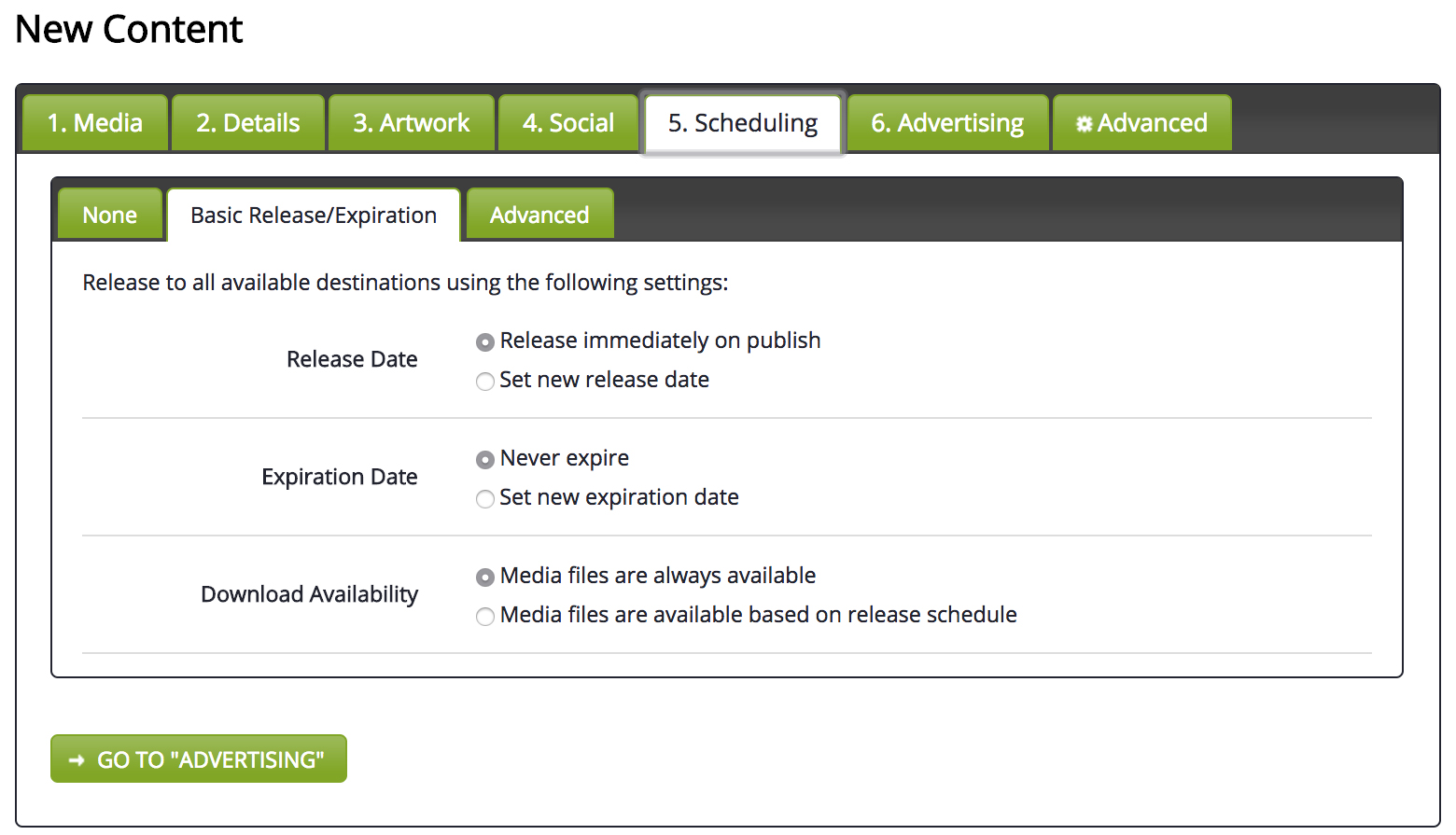Switch to the "6. Advertising" tab
The height and width of the screenshot is (835, 1456).
tap(947, 123)
